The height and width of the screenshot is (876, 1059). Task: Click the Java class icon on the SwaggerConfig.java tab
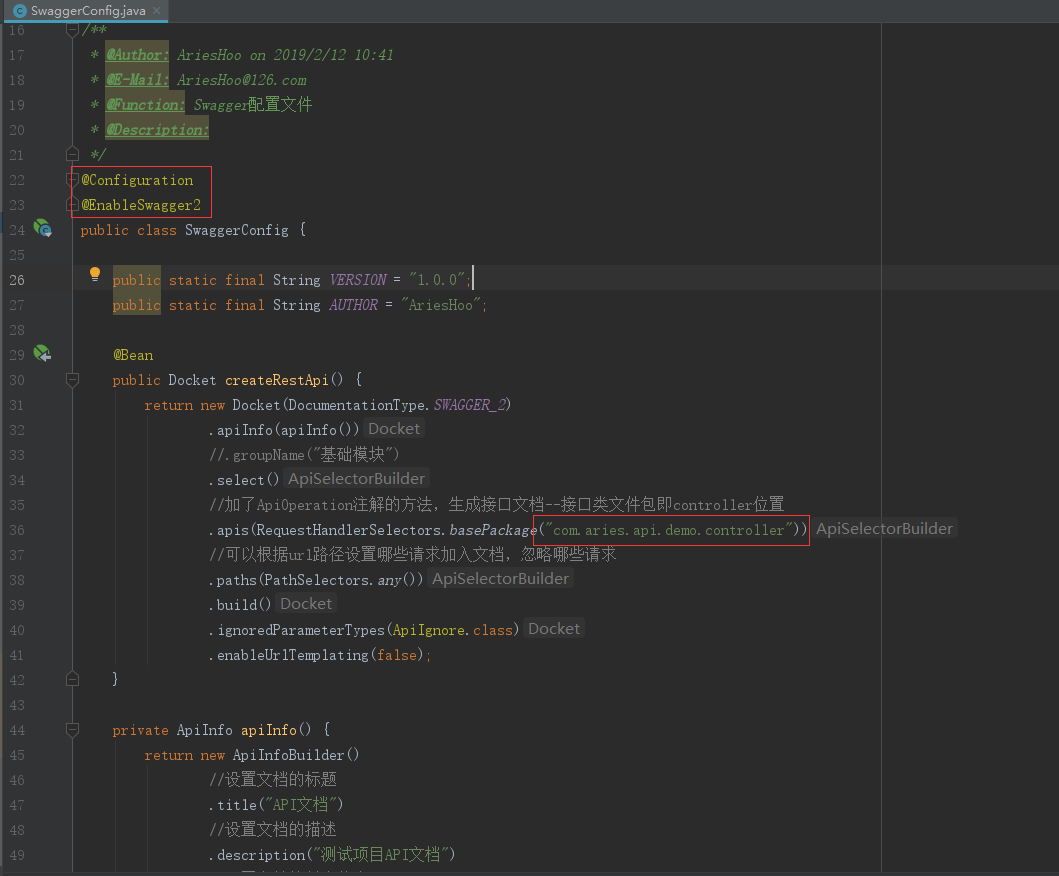coord(20,11)
